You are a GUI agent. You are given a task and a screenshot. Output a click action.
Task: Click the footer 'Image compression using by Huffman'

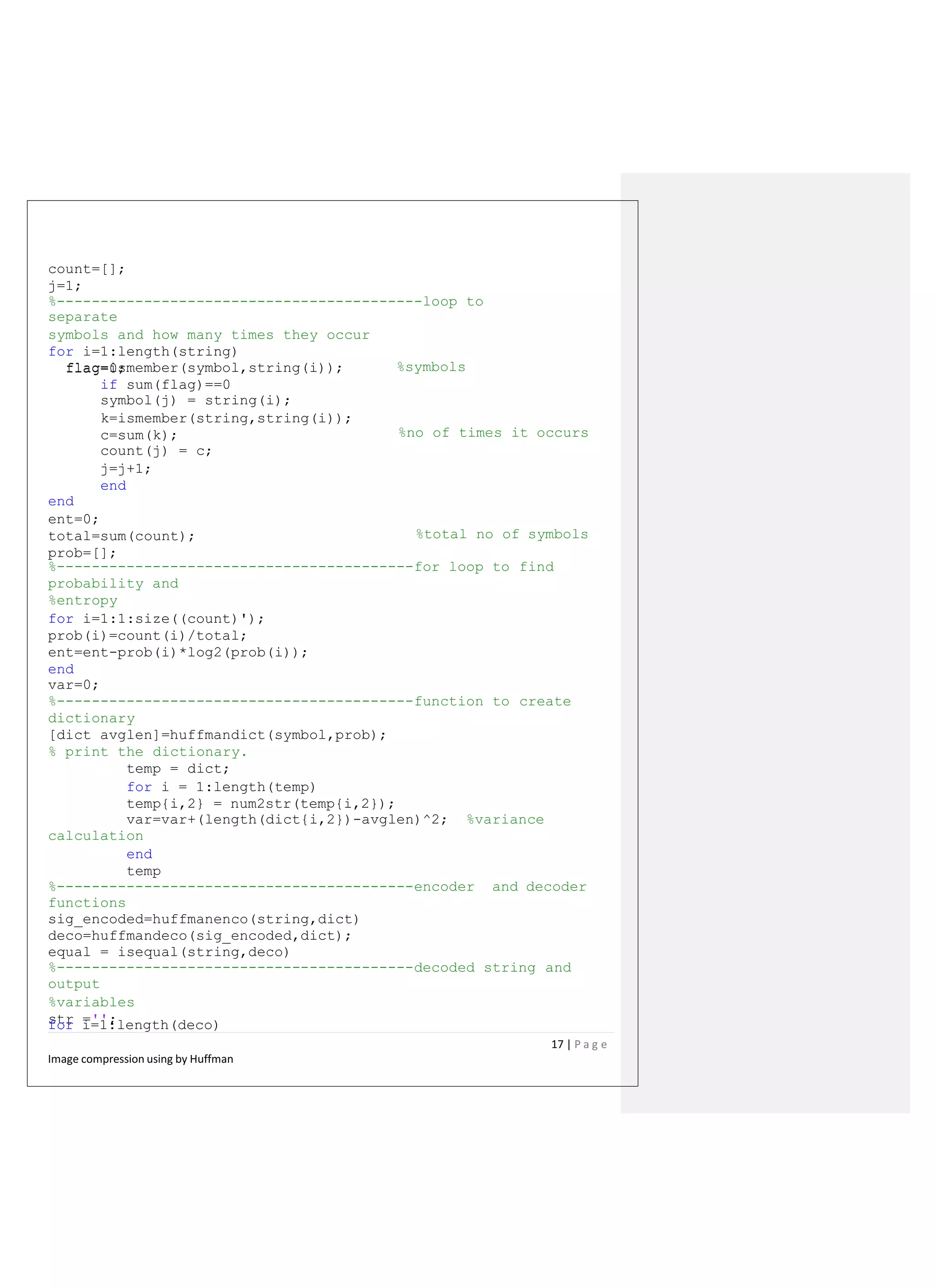tap(140, 1059)
